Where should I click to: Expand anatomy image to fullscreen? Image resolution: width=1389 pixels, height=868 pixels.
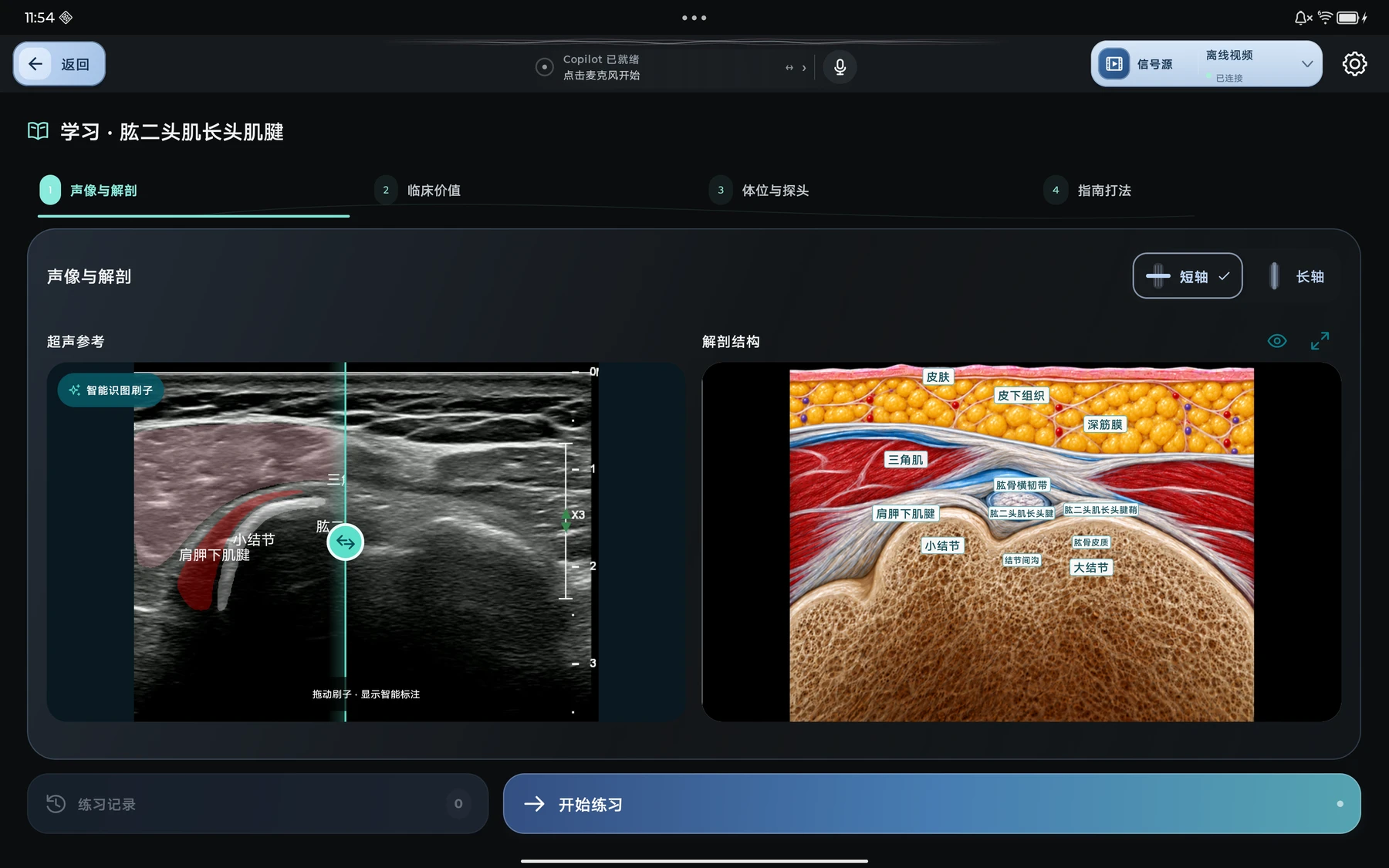pos(1320,340)
